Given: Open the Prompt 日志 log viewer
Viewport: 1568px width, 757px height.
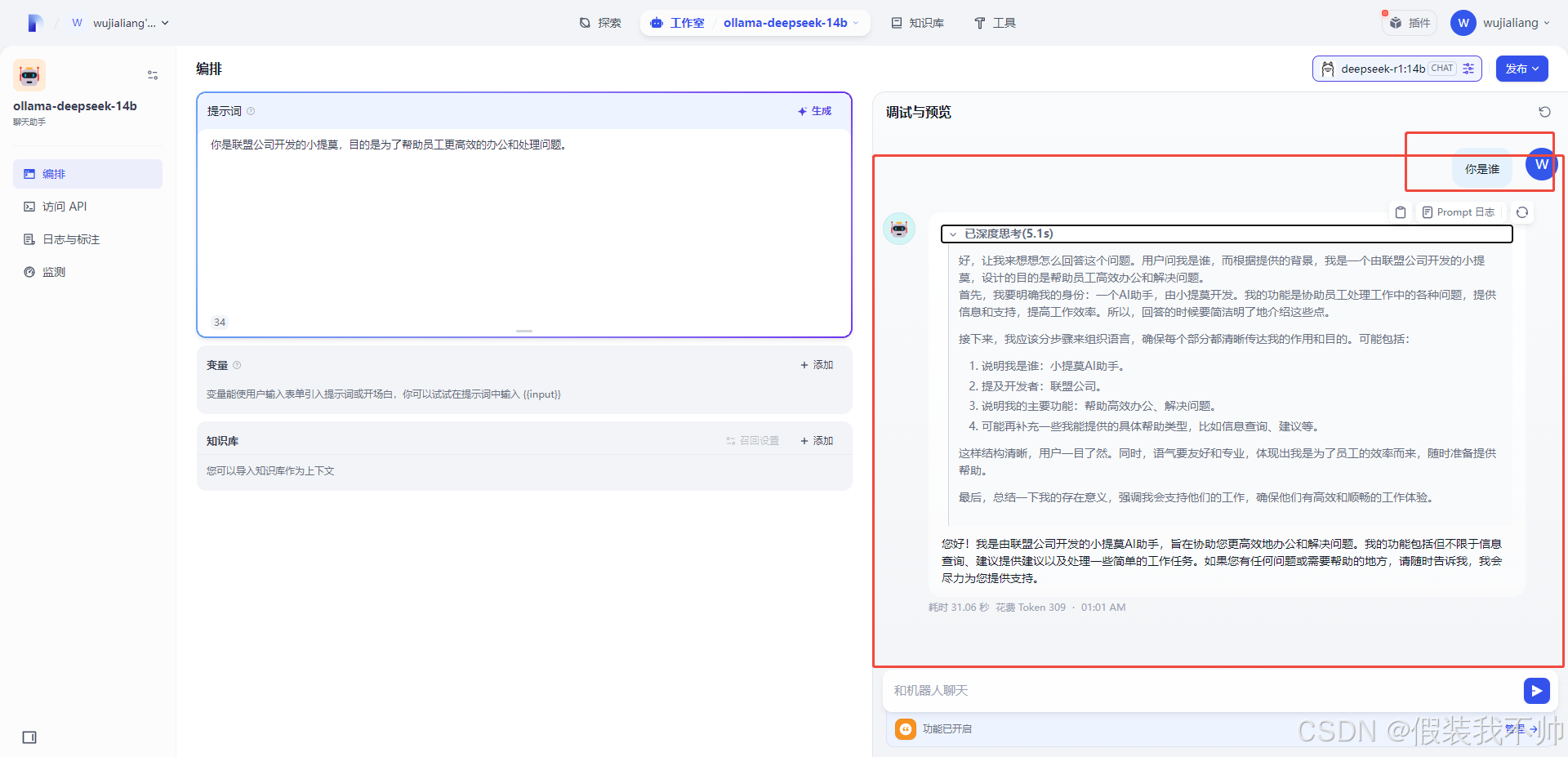Looking at the screenshot, I should coord(1459,212).
